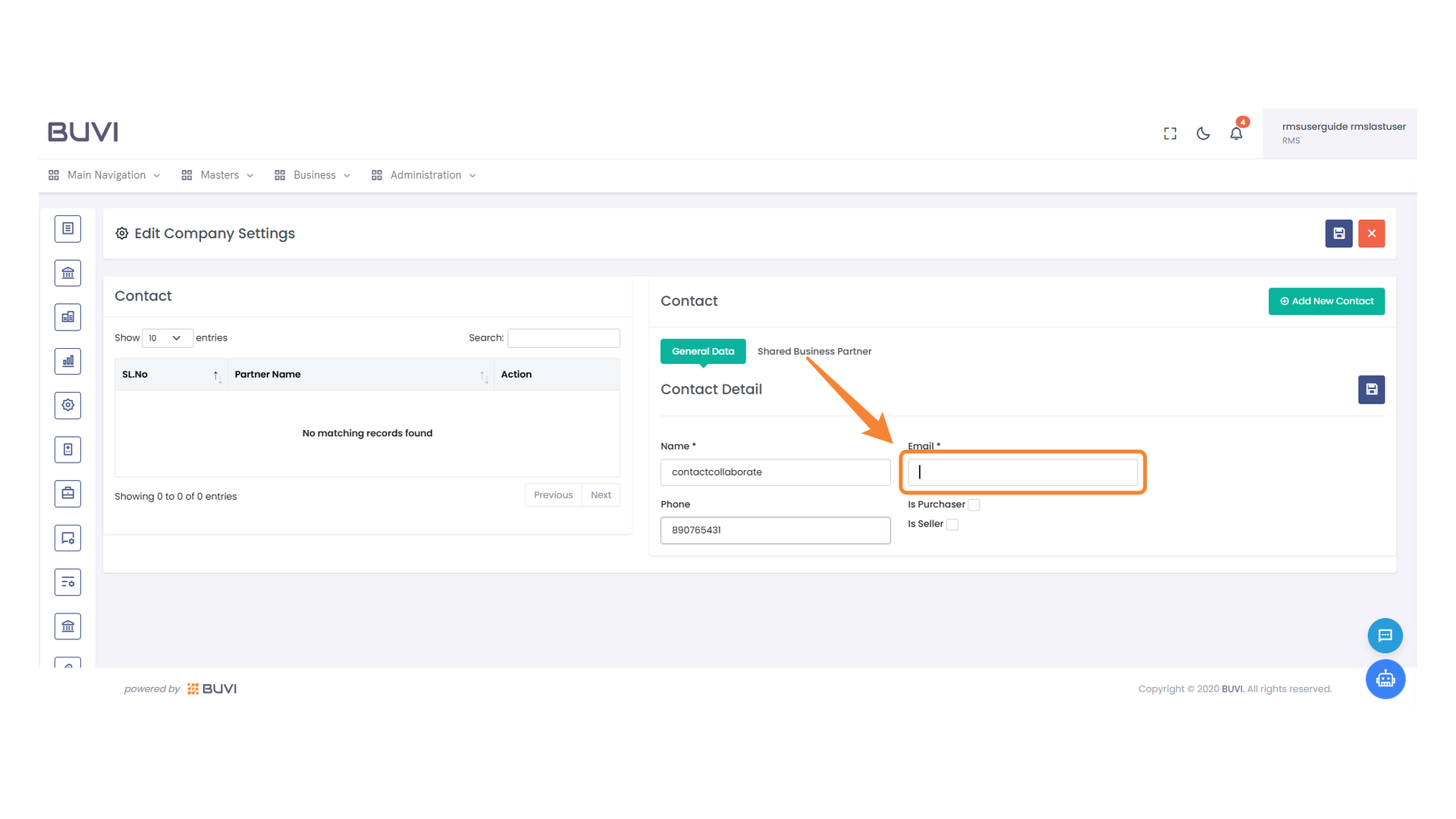This screenshot has width=1456, height=819.
Task: Open the Show entries dropdown
Action: pyautogui.click(x=167, y=337)
